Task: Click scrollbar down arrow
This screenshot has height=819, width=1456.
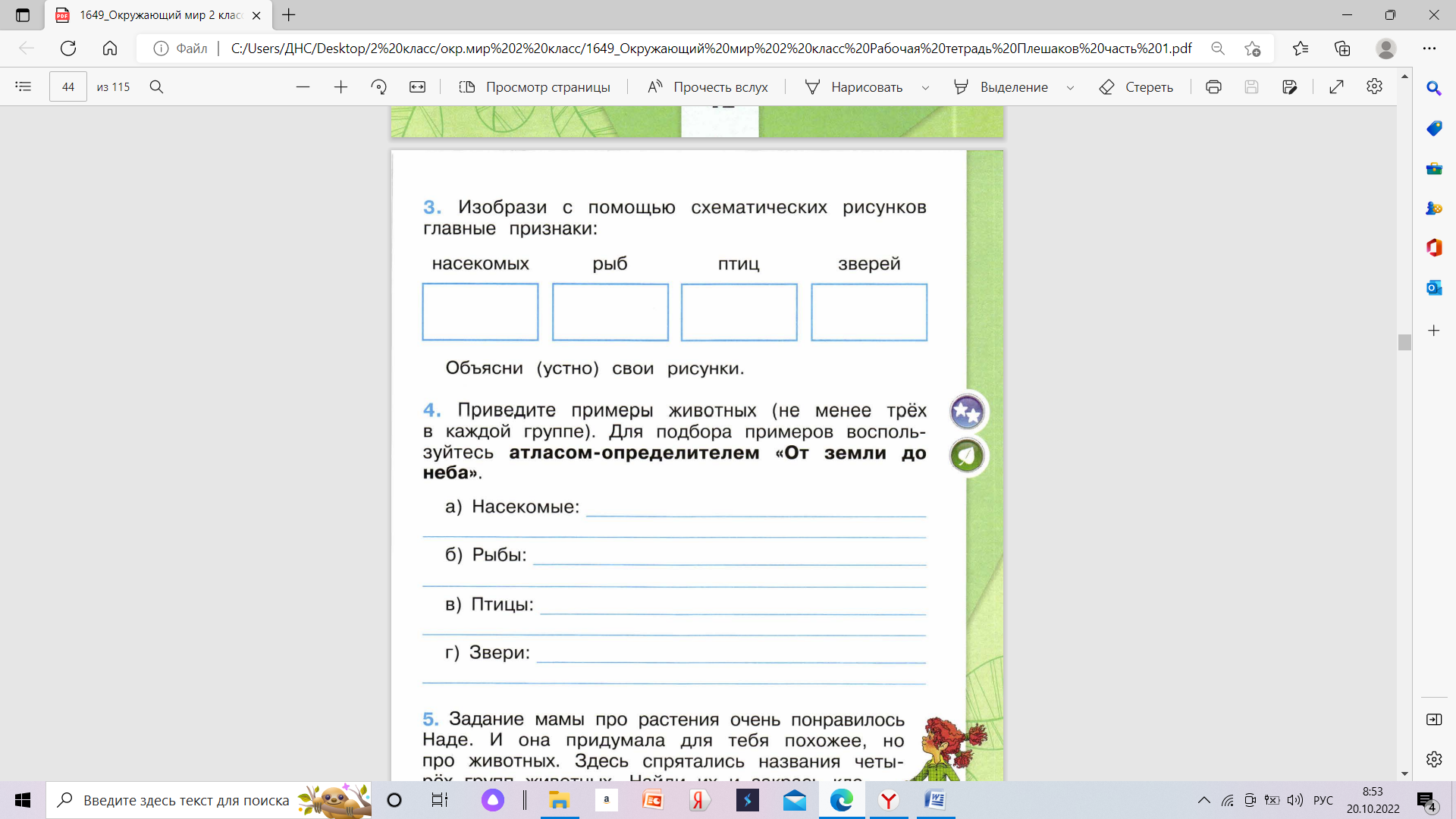Action: pyautogui.click(x=1404, y=773)
